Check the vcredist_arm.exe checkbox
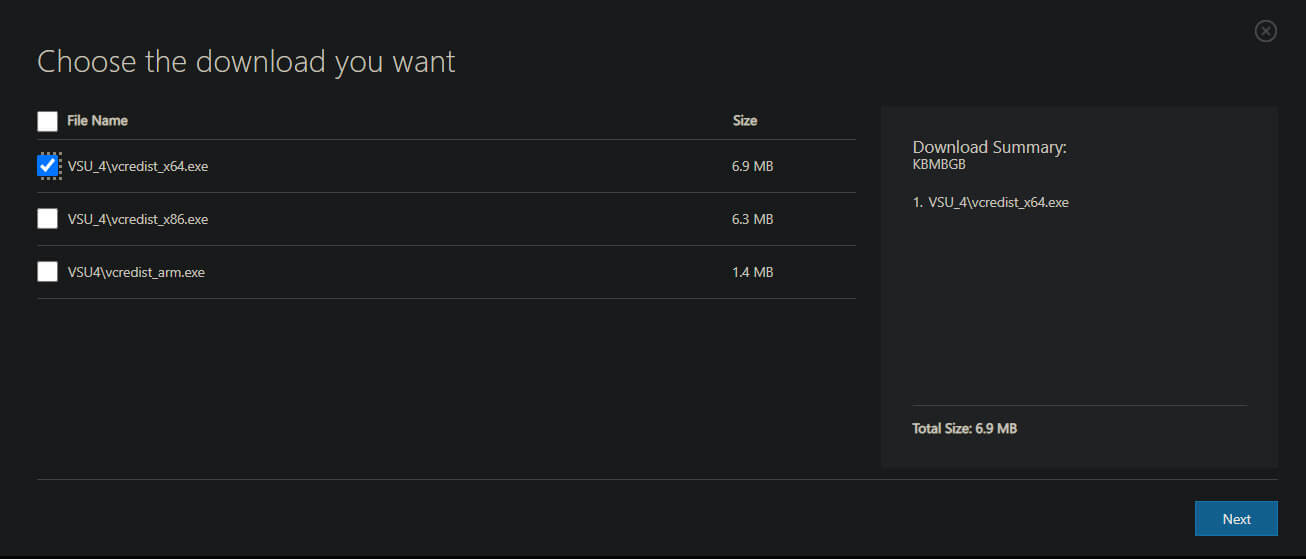Viewport: 1306px width, 559px height. tap(47, 272)
